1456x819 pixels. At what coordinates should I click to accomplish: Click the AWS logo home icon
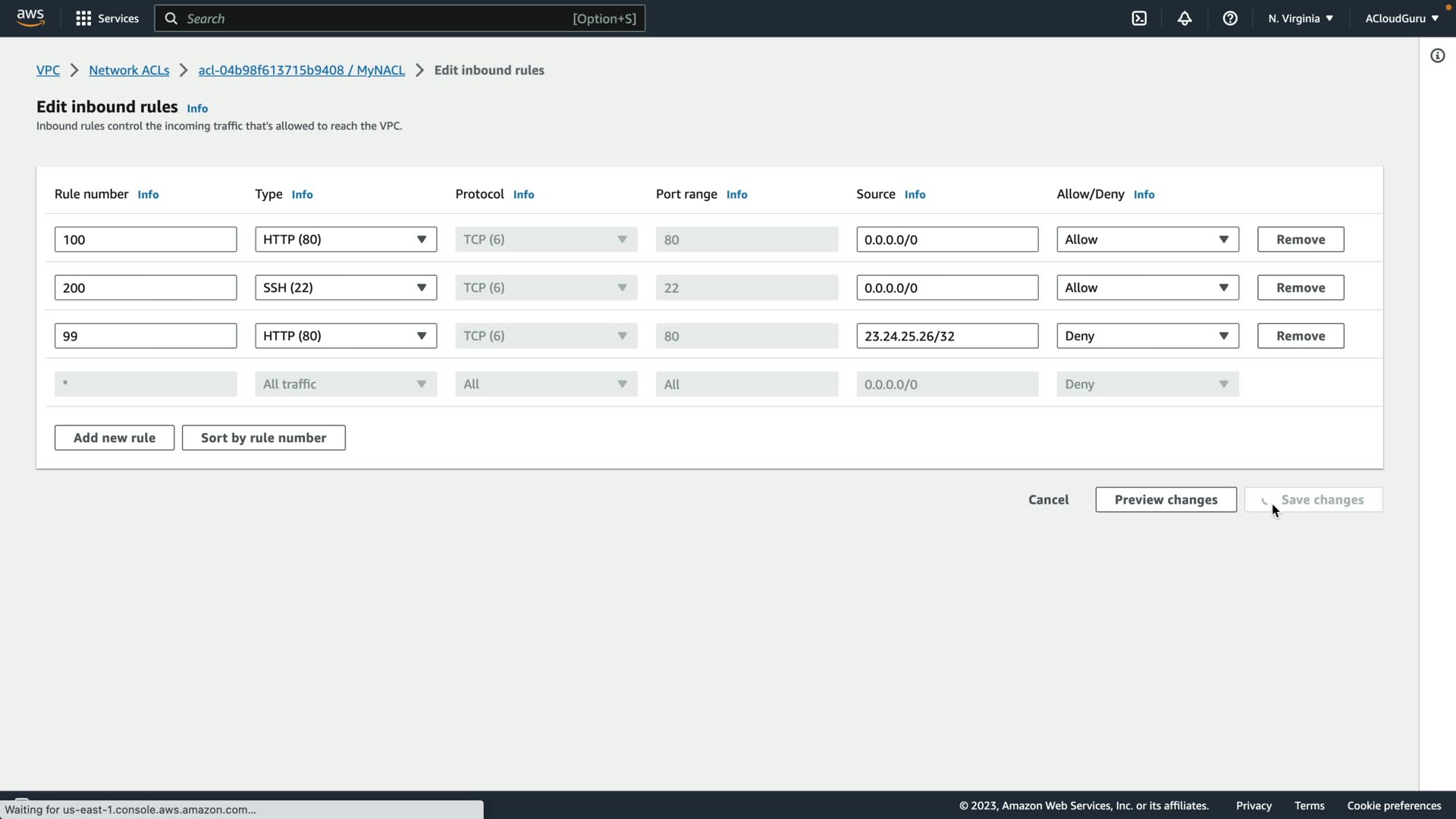(30, 18)
